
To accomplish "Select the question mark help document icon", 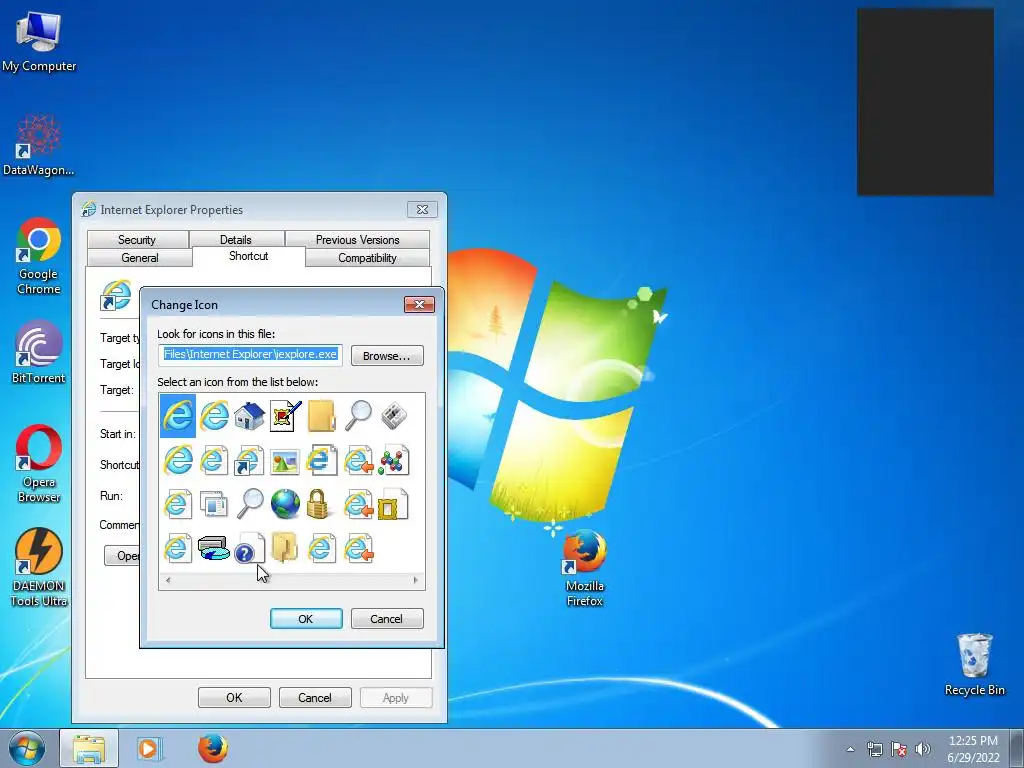I will pyautogui.click(x=249, y=549).
